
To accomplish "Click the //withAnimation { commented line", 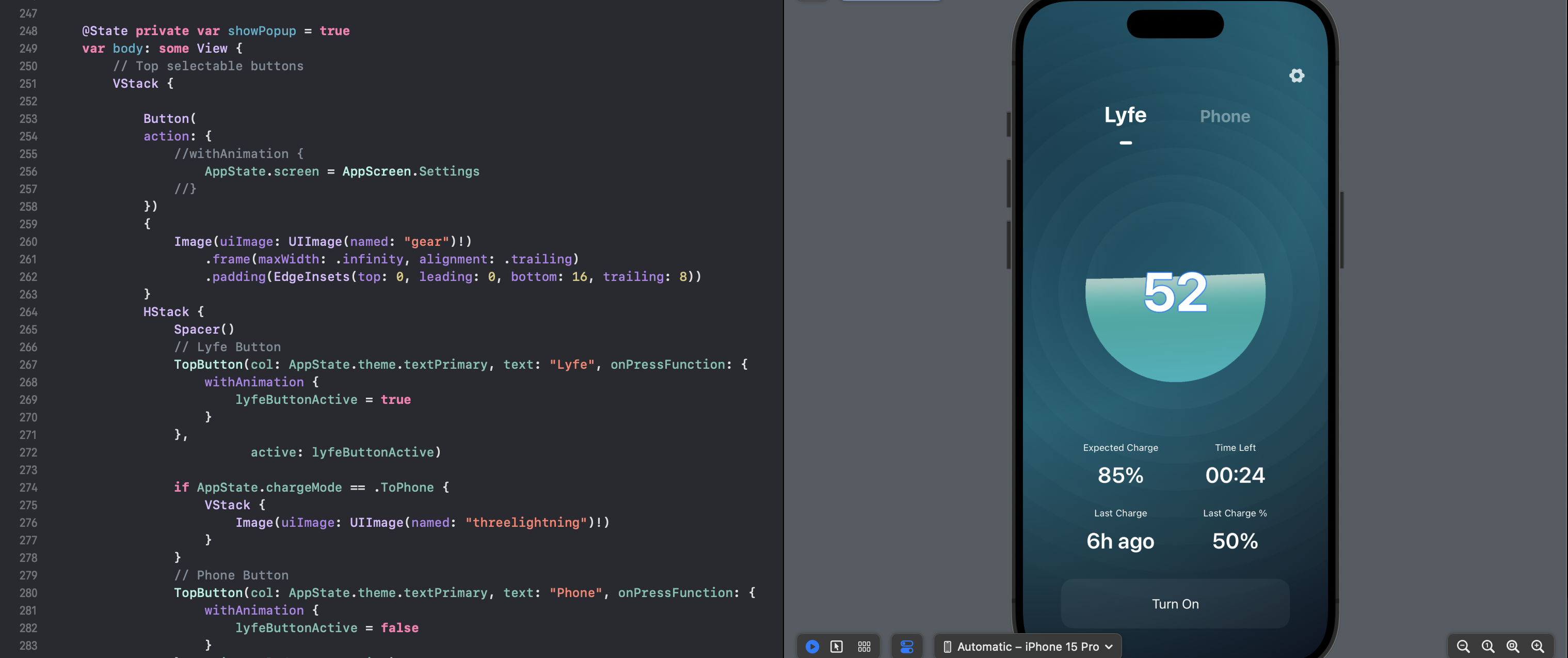I will [238, 154].
